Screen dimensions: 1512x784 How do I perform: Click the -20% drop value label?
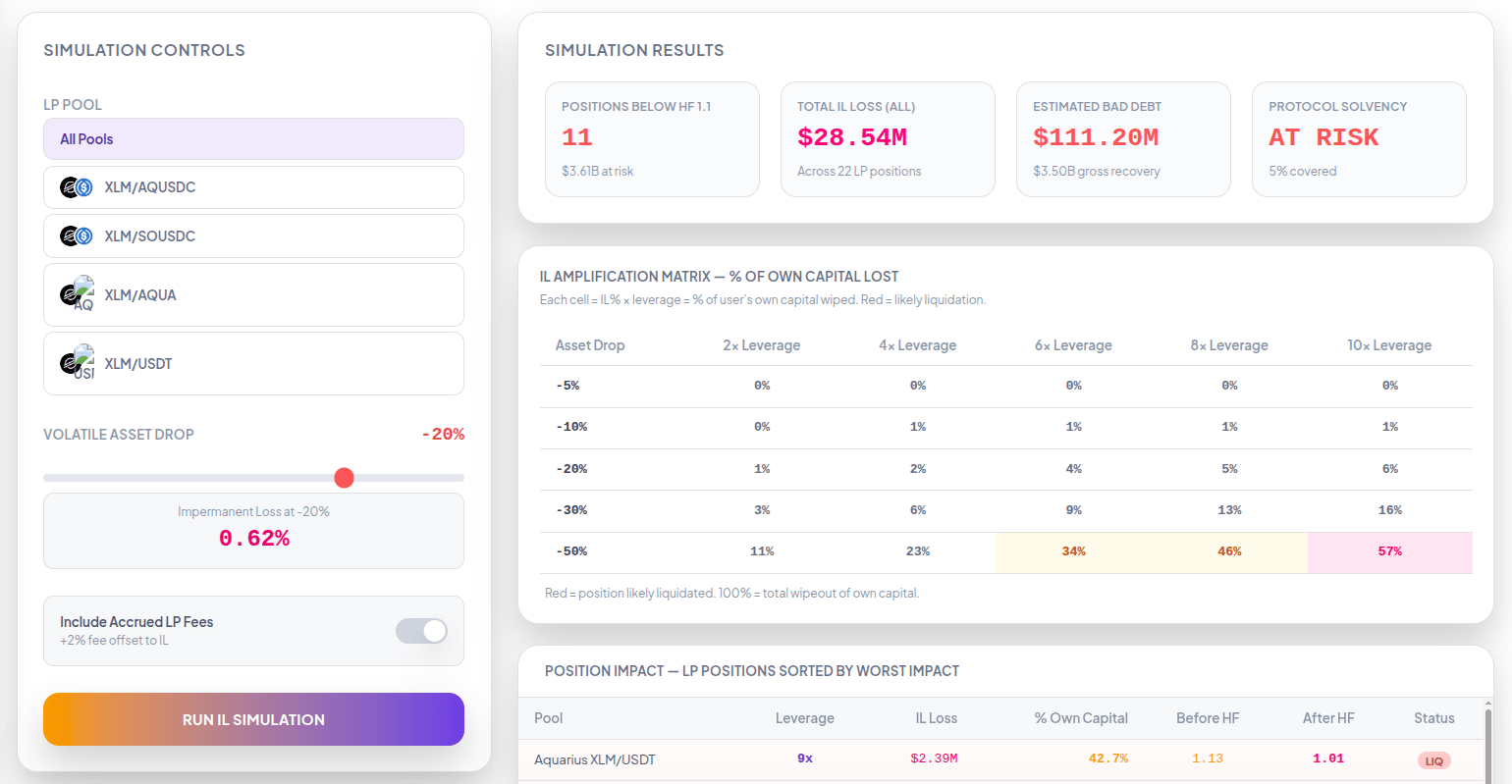[x=443, y=435]
